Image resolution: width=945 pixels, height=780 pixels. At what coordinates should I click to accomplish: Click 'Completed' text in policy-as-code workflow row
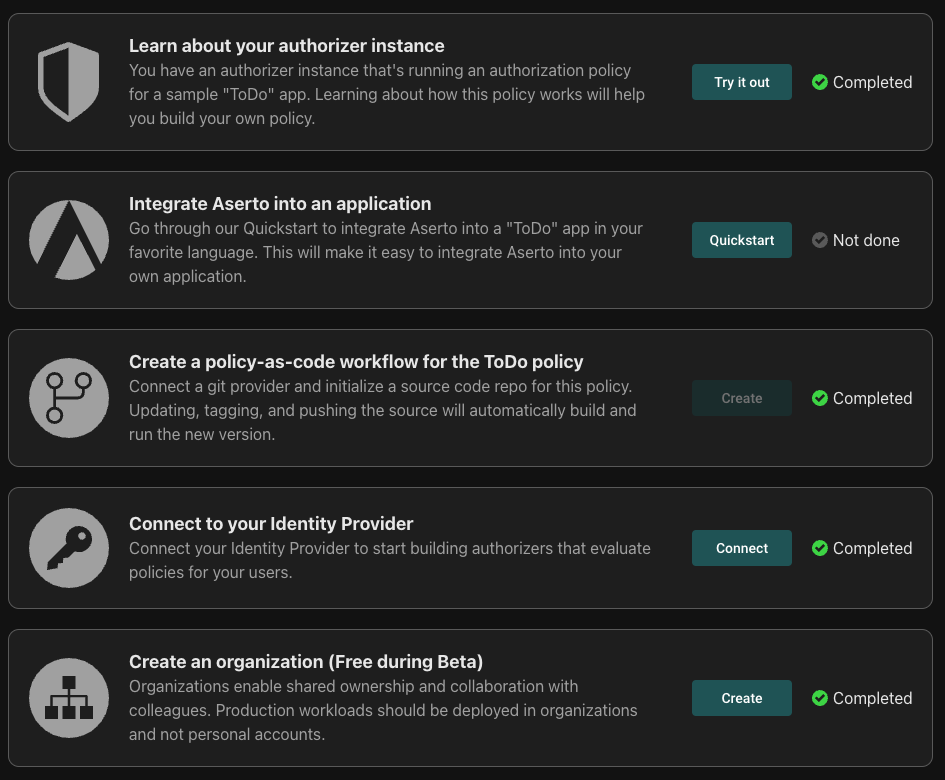point(872,398)
